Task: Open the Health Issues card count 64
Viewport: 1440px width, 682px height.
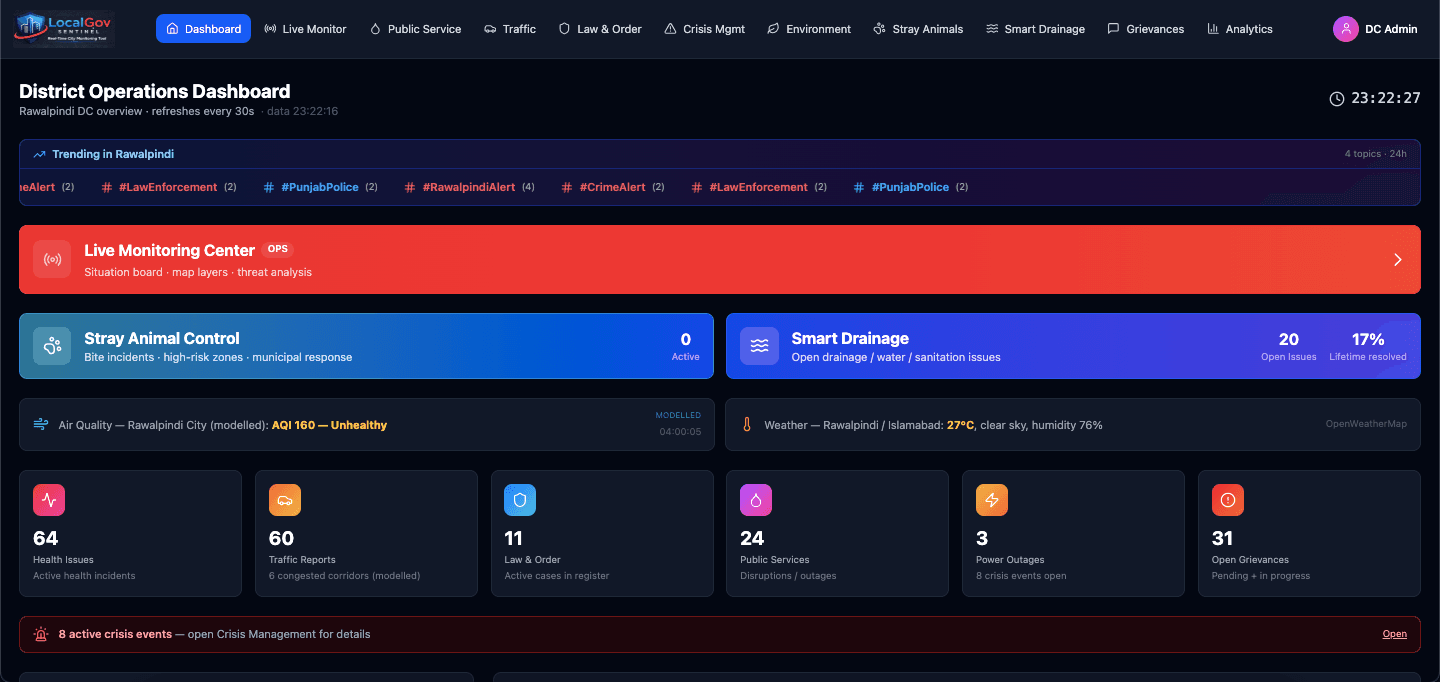Action: pos(46,538)
